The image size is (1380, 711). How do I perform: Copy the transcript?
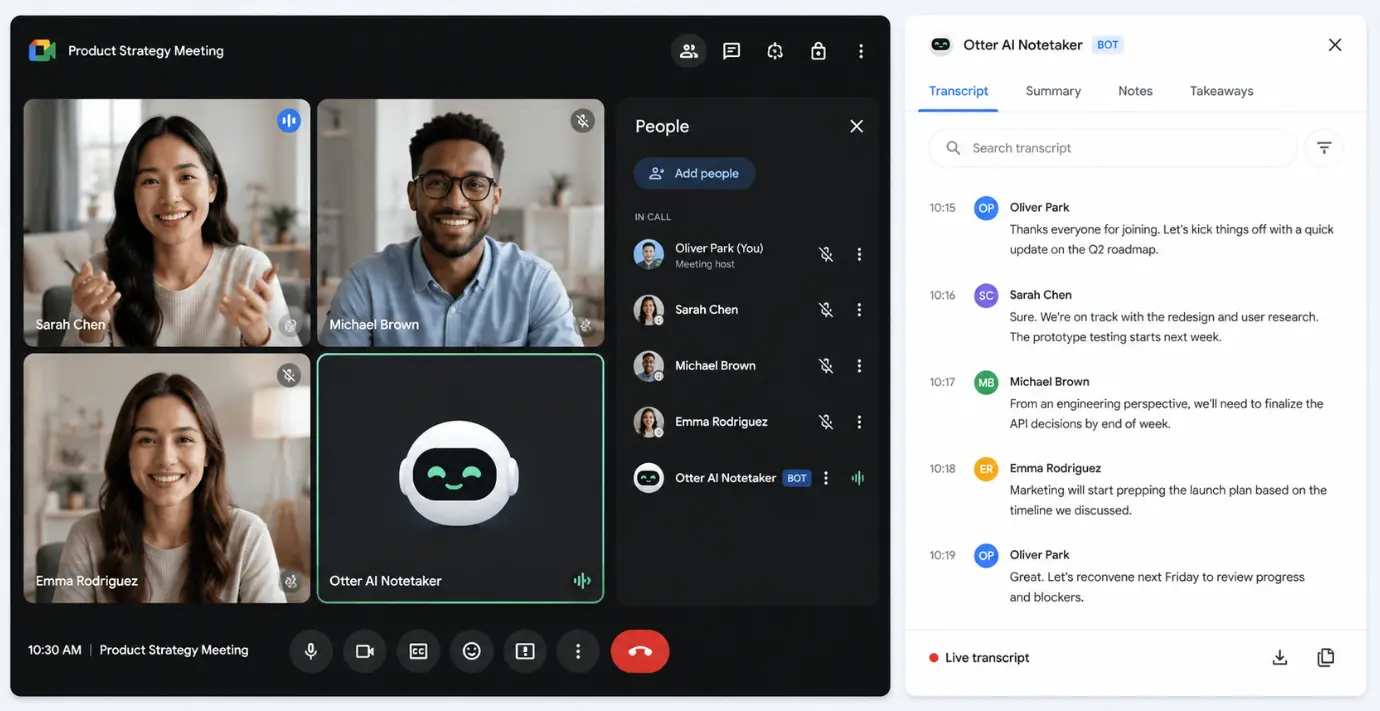(x=1325, y=657)
